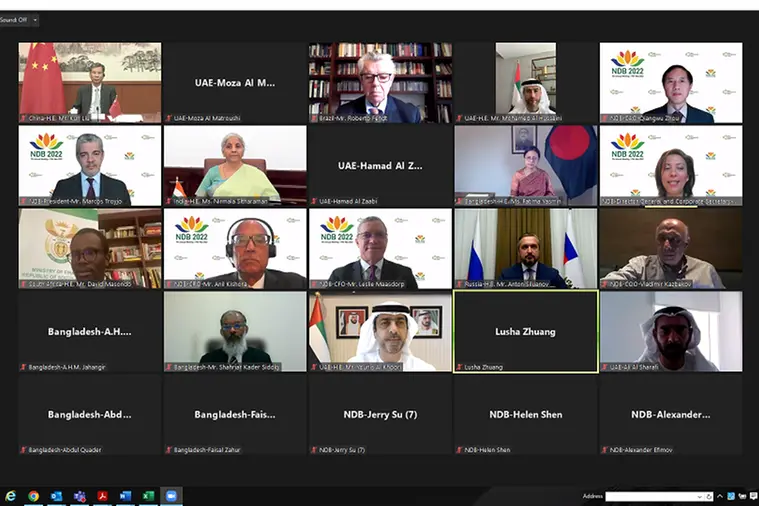759x506 pixels.
Task: Open Microsoft Teams from the taskbar
Action: tap(79, 496)
